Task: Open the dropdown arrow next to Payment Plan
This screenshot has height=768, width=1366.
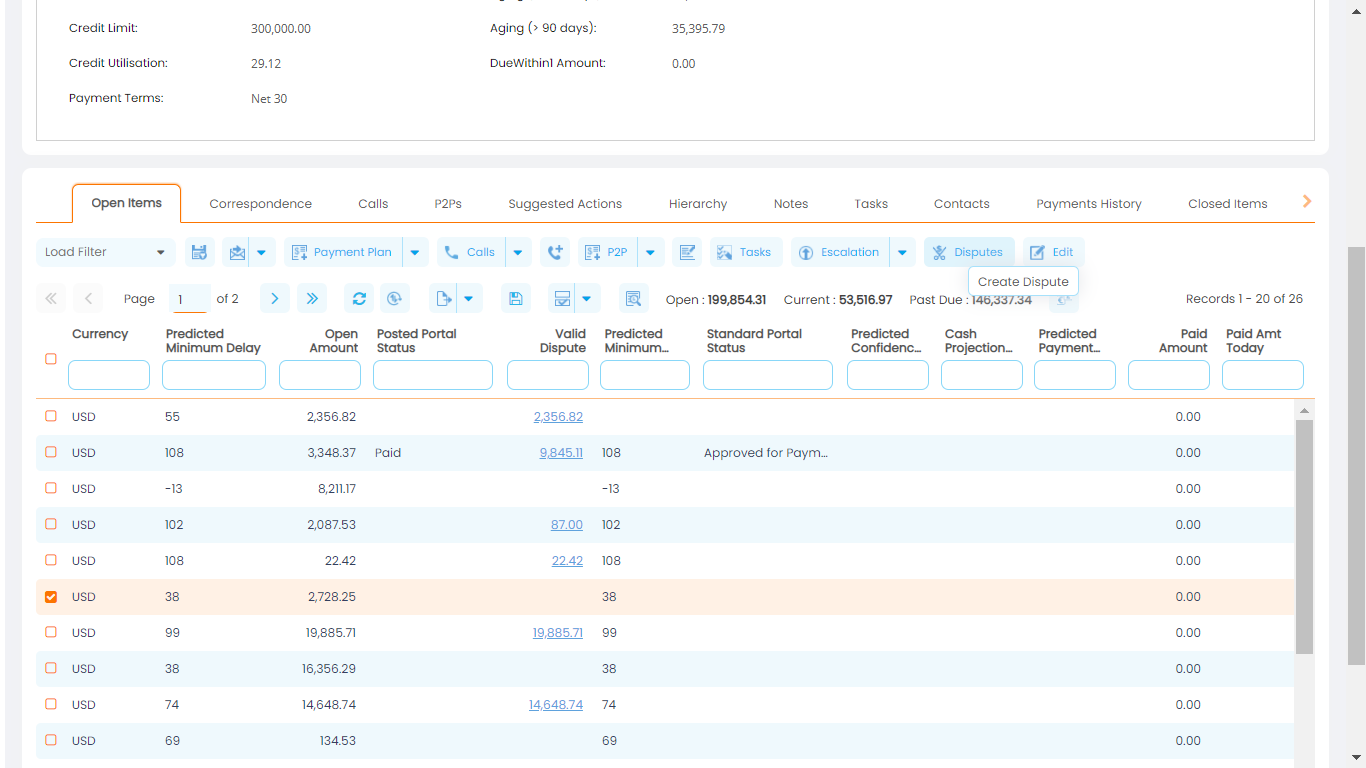Action: tap(415, 252)
